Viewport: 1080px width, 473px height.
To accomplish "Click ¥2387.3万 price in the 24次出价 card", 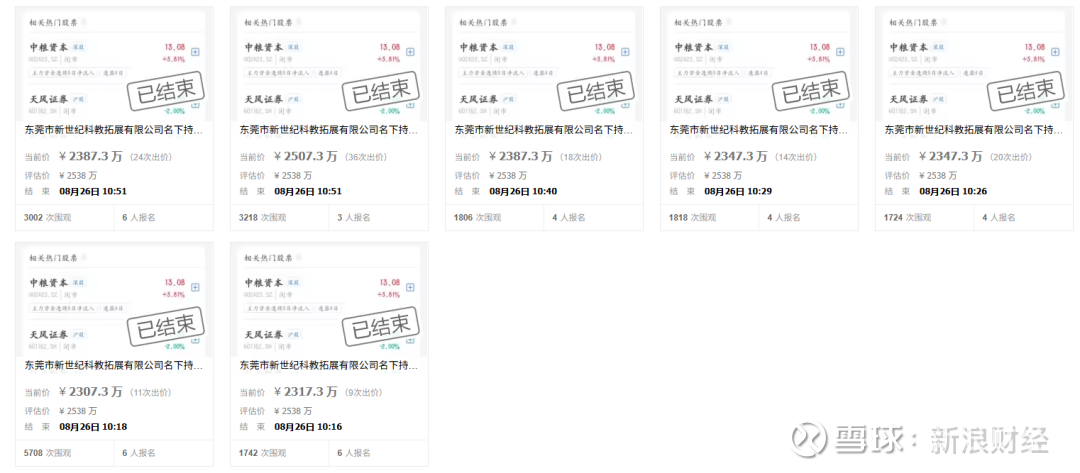I will [x=91, y=157].
